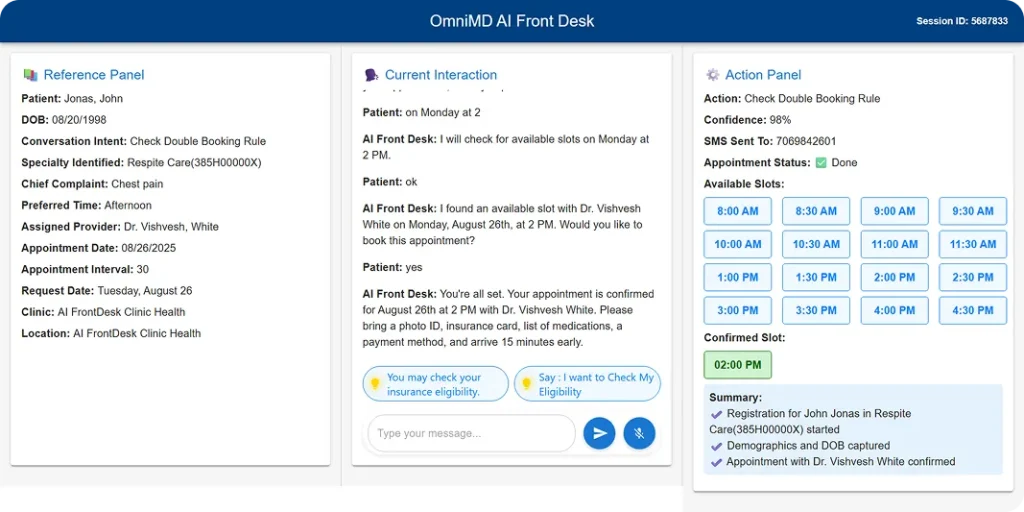This screenshot has height=512, width=1024.
Task: Click the send message arrow button
Action: 600,433
